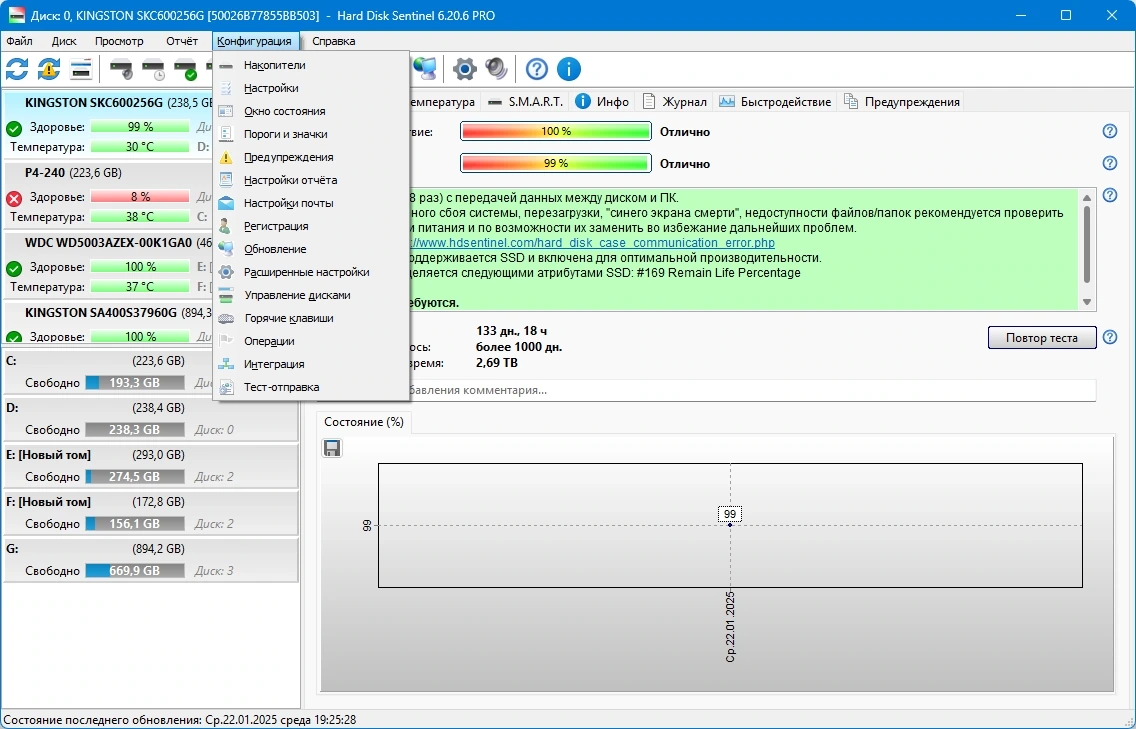The width and height of the screenshot is (1136, 729).
Task: Select the Интеграция menu entry
Action: coord(311,364)
